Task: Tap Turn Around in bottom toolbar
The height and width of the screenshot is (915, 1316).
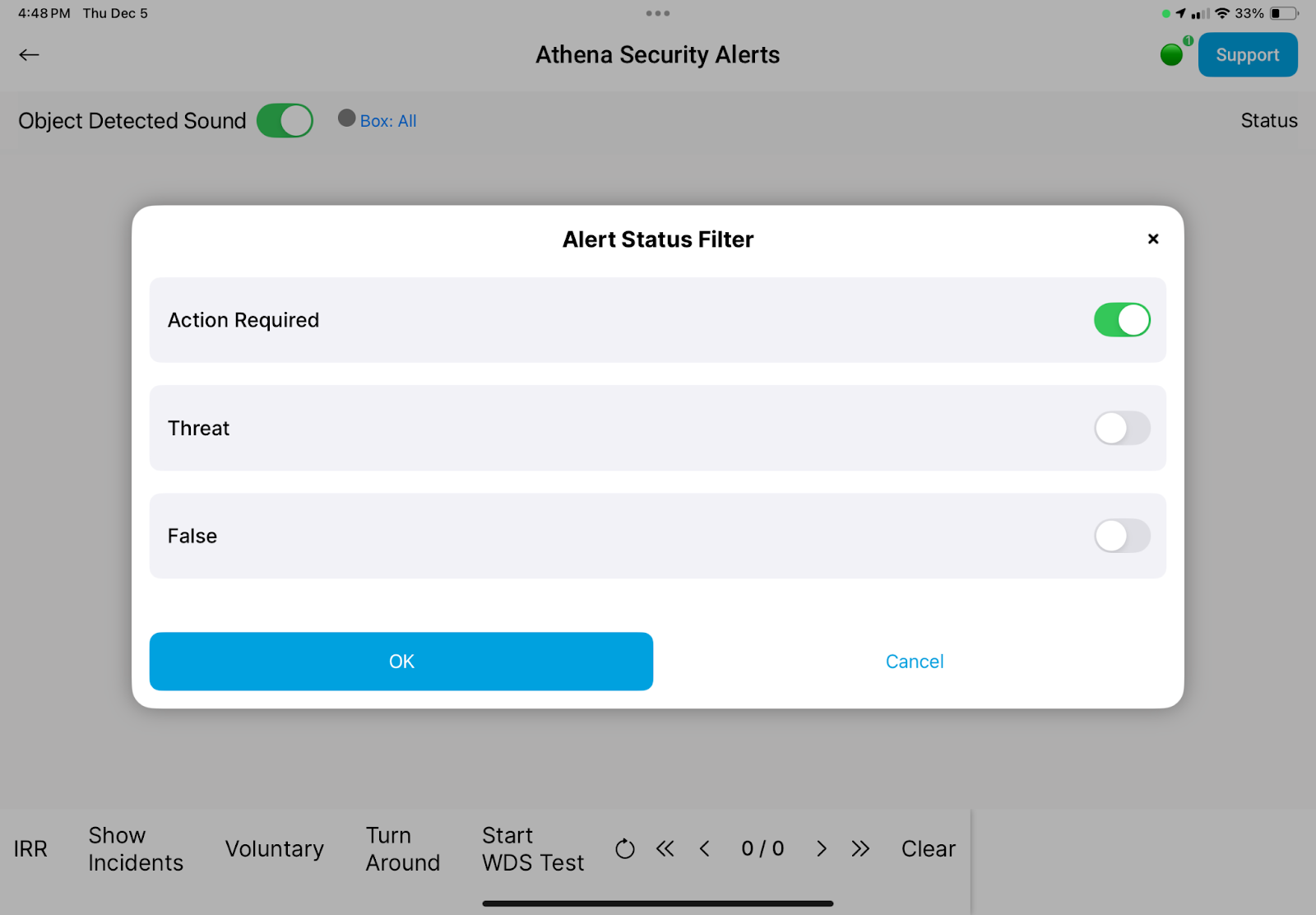Action: pyautogui.click(x=403, y=848)
